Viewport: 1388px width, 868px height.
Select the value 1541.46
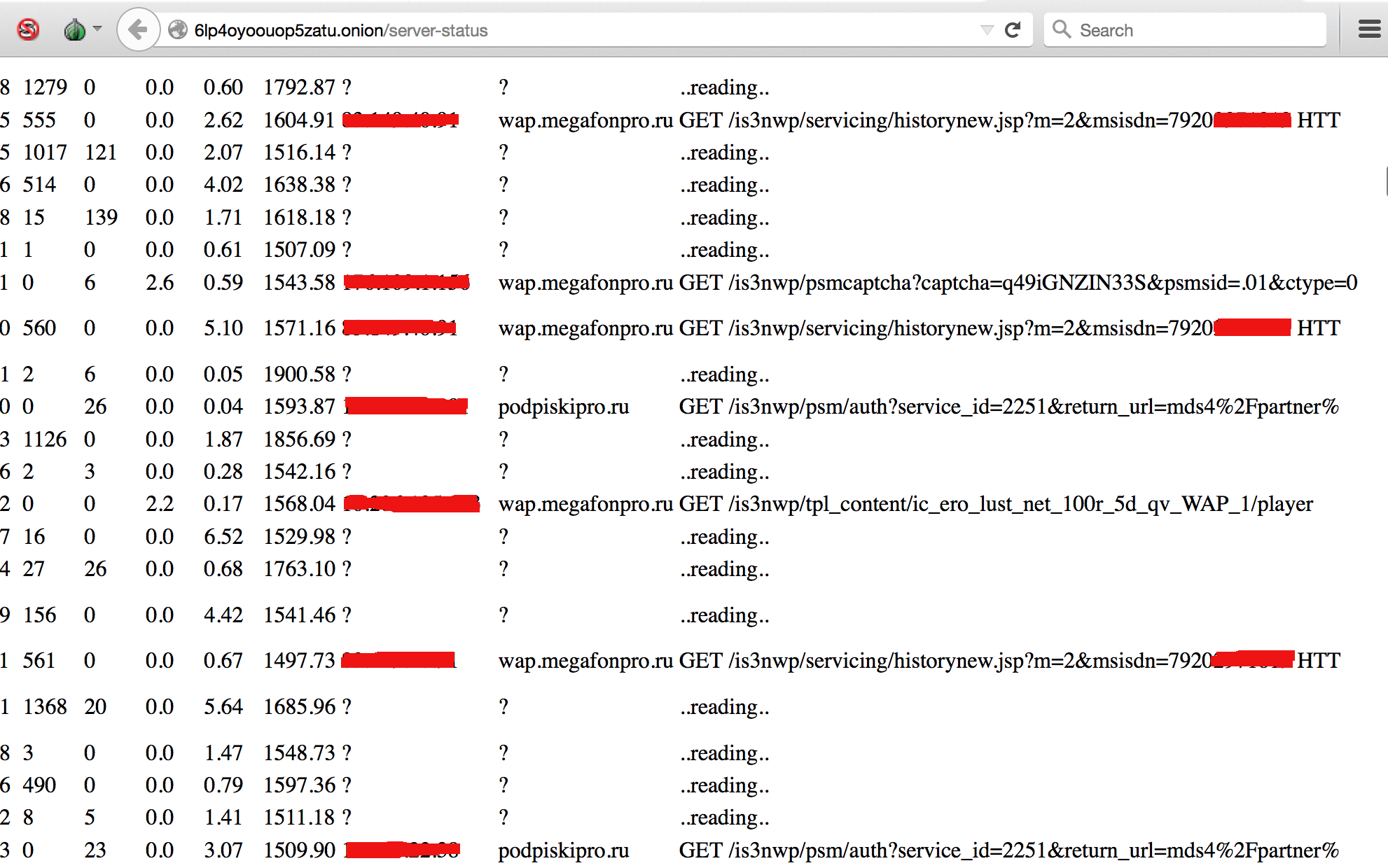point(299,615)
